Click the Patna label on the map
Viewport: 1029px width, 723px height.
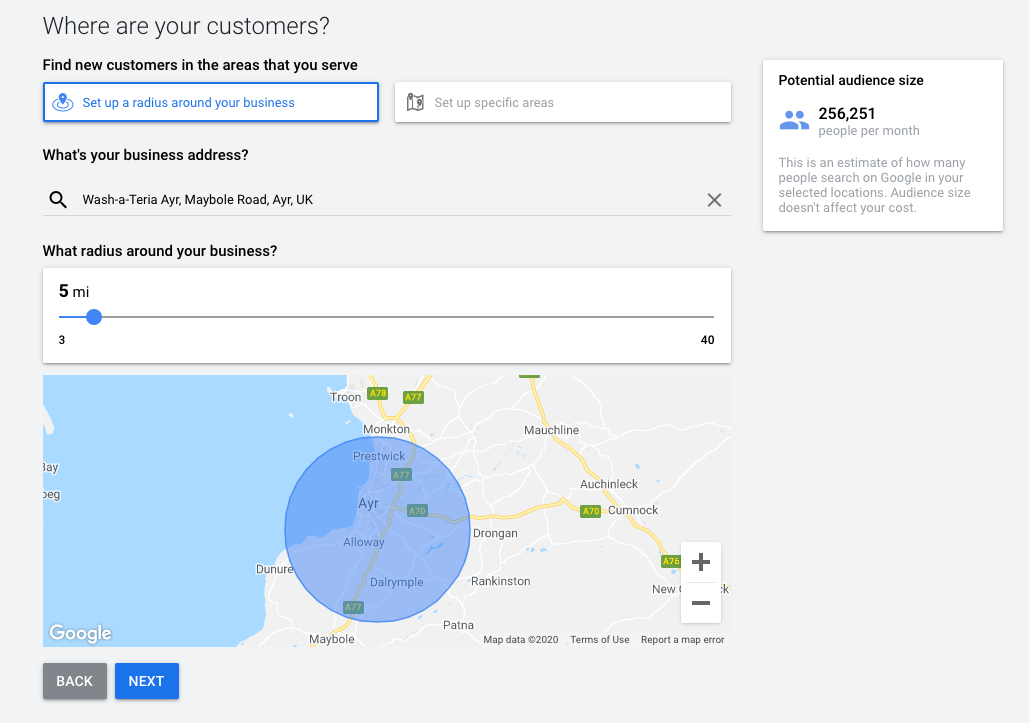pos(458,625)
